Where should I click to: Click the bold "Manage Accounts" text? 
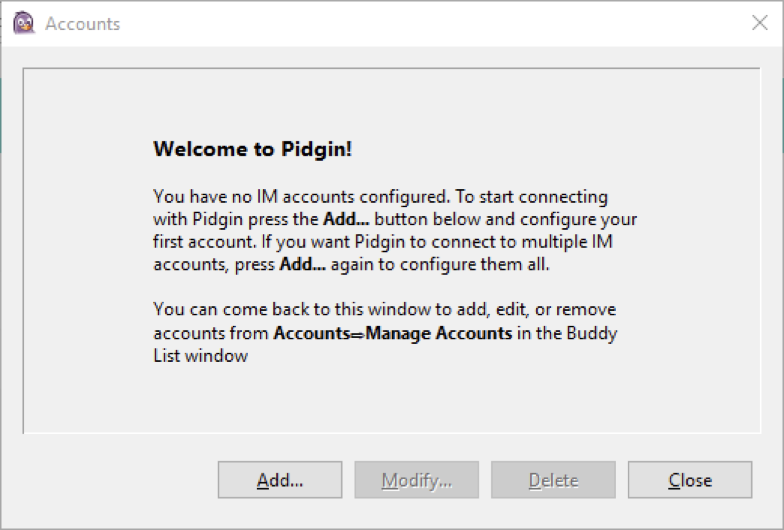pyautogui.click(x=439, y=333)
